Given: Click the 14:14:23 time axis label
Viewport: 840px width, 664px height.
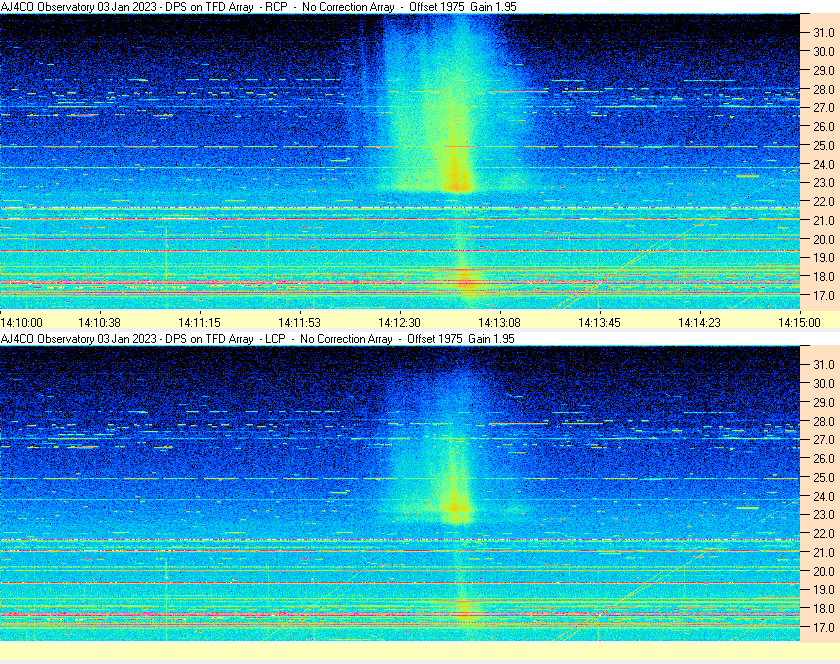Looking at the screenshot, I should pyautogui.click(x=699, y=323).
